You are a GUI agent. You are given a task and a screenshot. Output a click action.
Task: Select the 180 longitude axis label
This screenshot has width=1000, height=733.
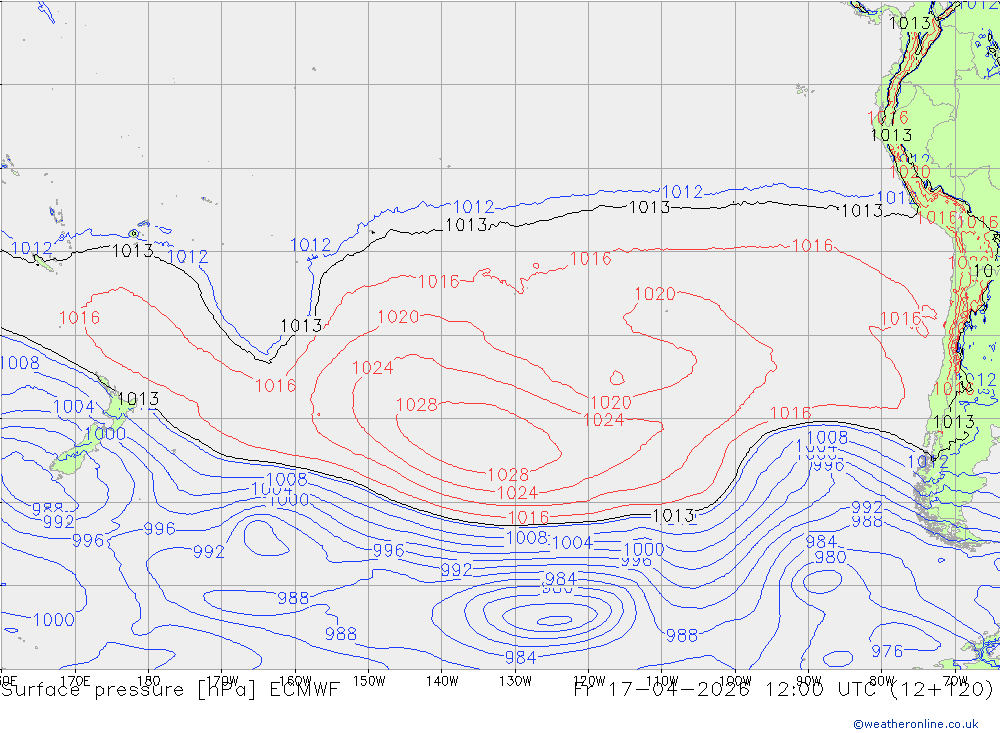149,680
